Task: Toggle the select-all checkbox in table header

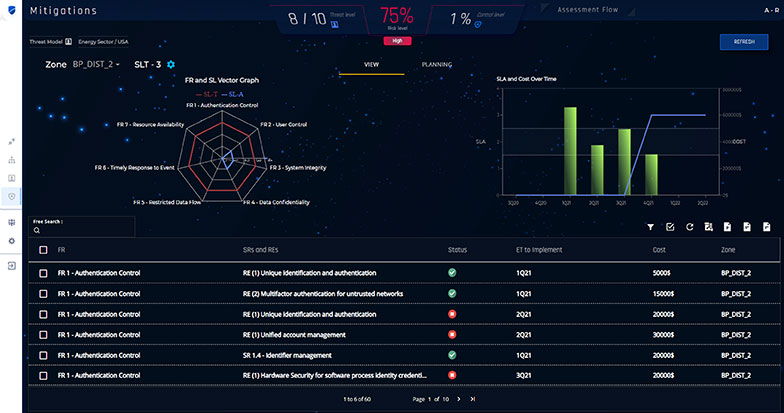Action: pyautogui.click(x=43, y=249)
